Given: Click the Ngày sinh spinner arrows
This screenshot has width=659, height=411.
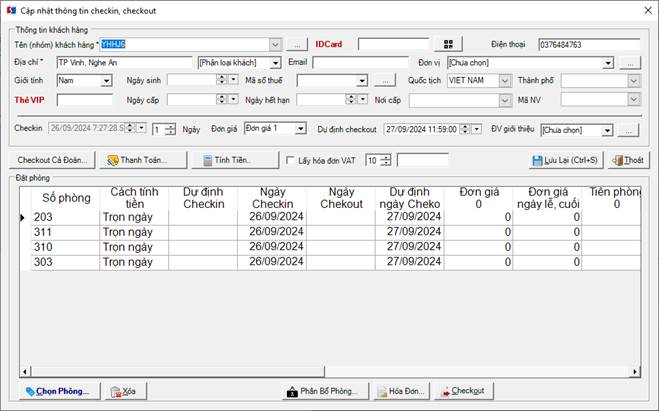Looking at the screenshot, I should (221, 79).
